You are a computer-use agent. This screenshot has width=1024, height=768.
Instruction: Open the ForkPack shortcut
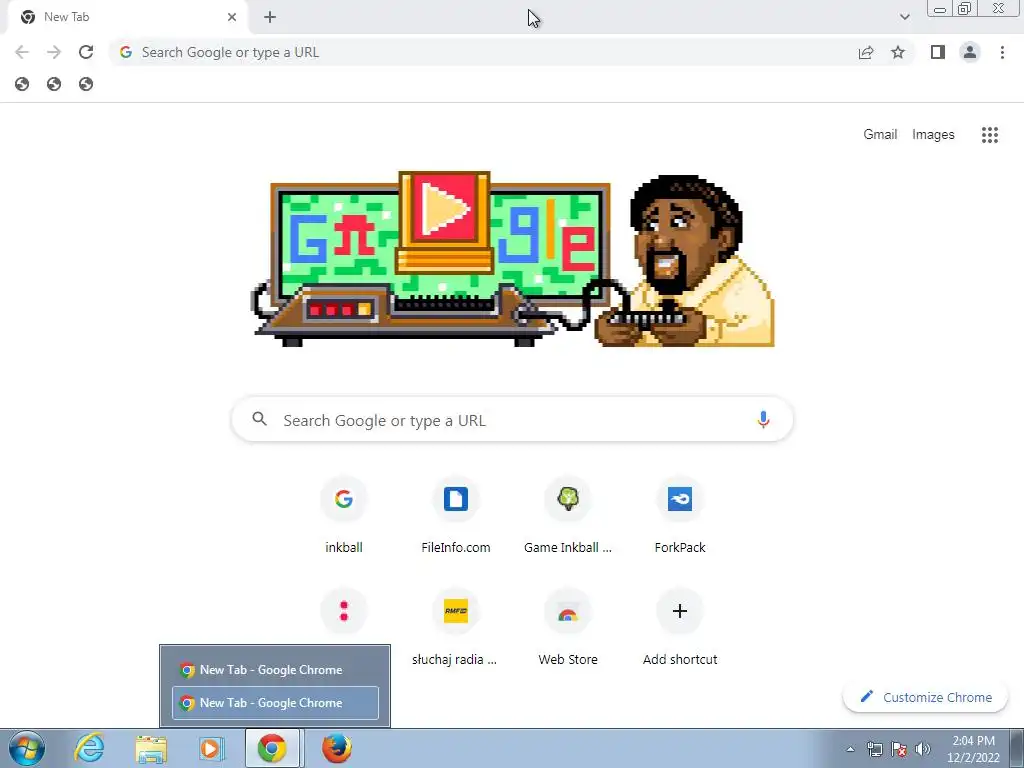point(680,516)
